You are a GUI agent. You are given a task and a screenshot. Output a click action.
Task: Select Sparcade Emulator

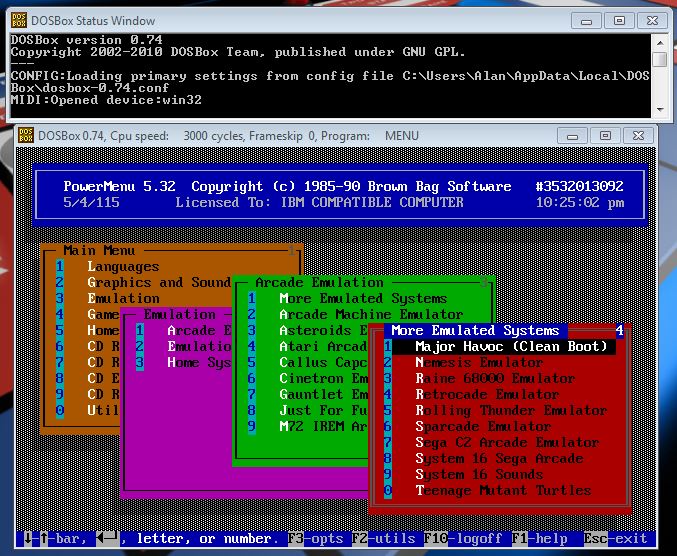click(483, 426)
